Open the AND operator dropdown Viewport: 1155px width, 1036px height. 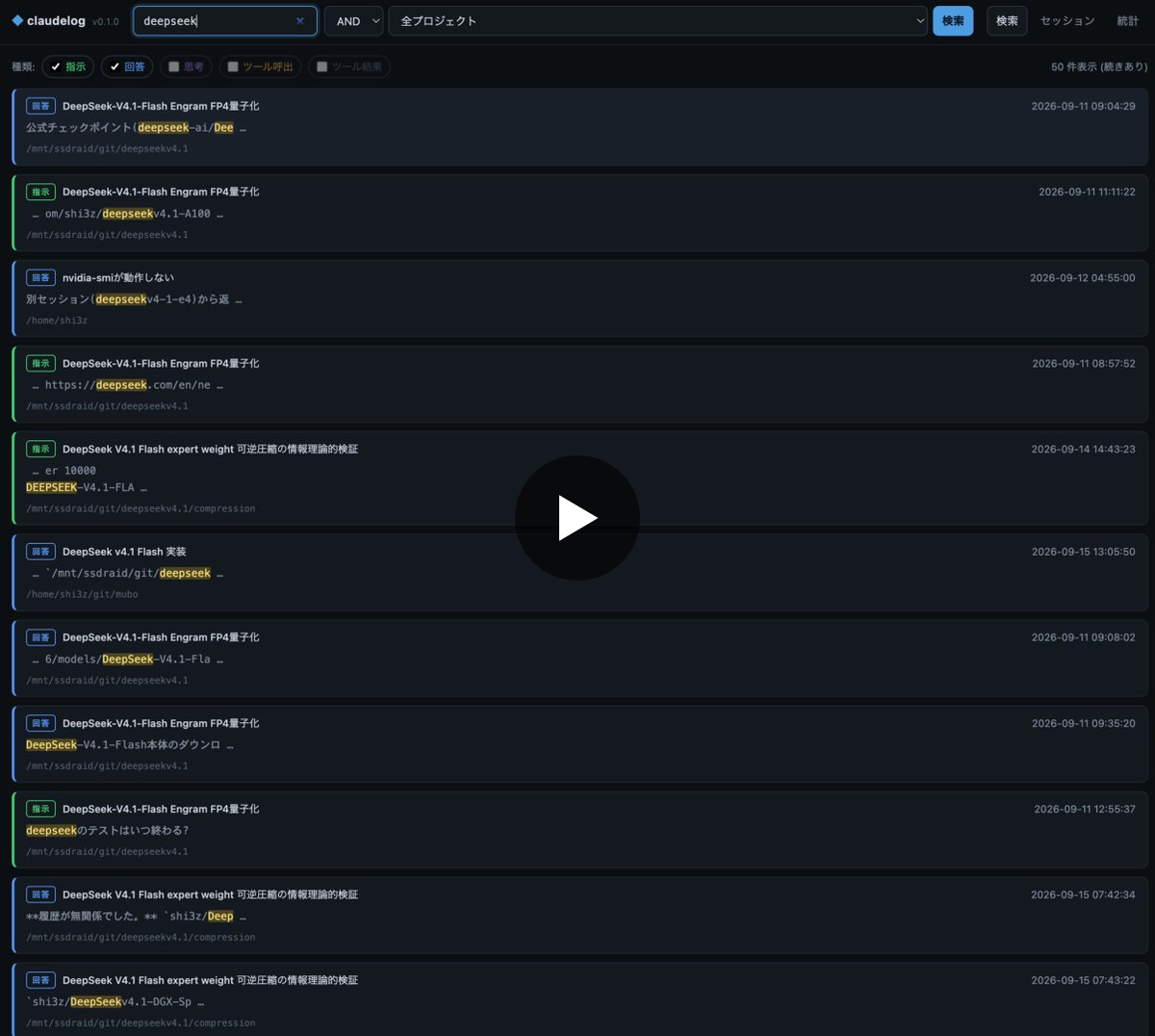pos(353,21)
